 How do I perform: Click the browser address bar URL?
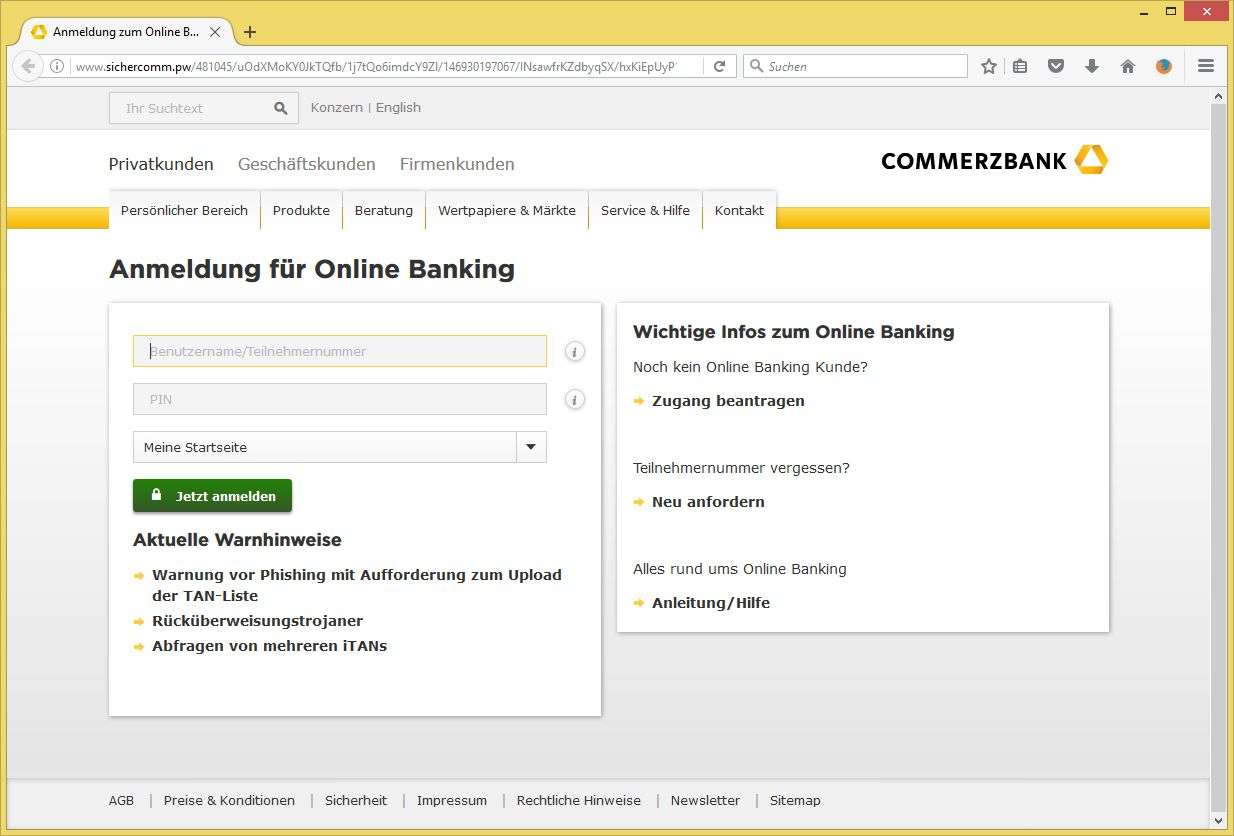[x=375, y=66]
